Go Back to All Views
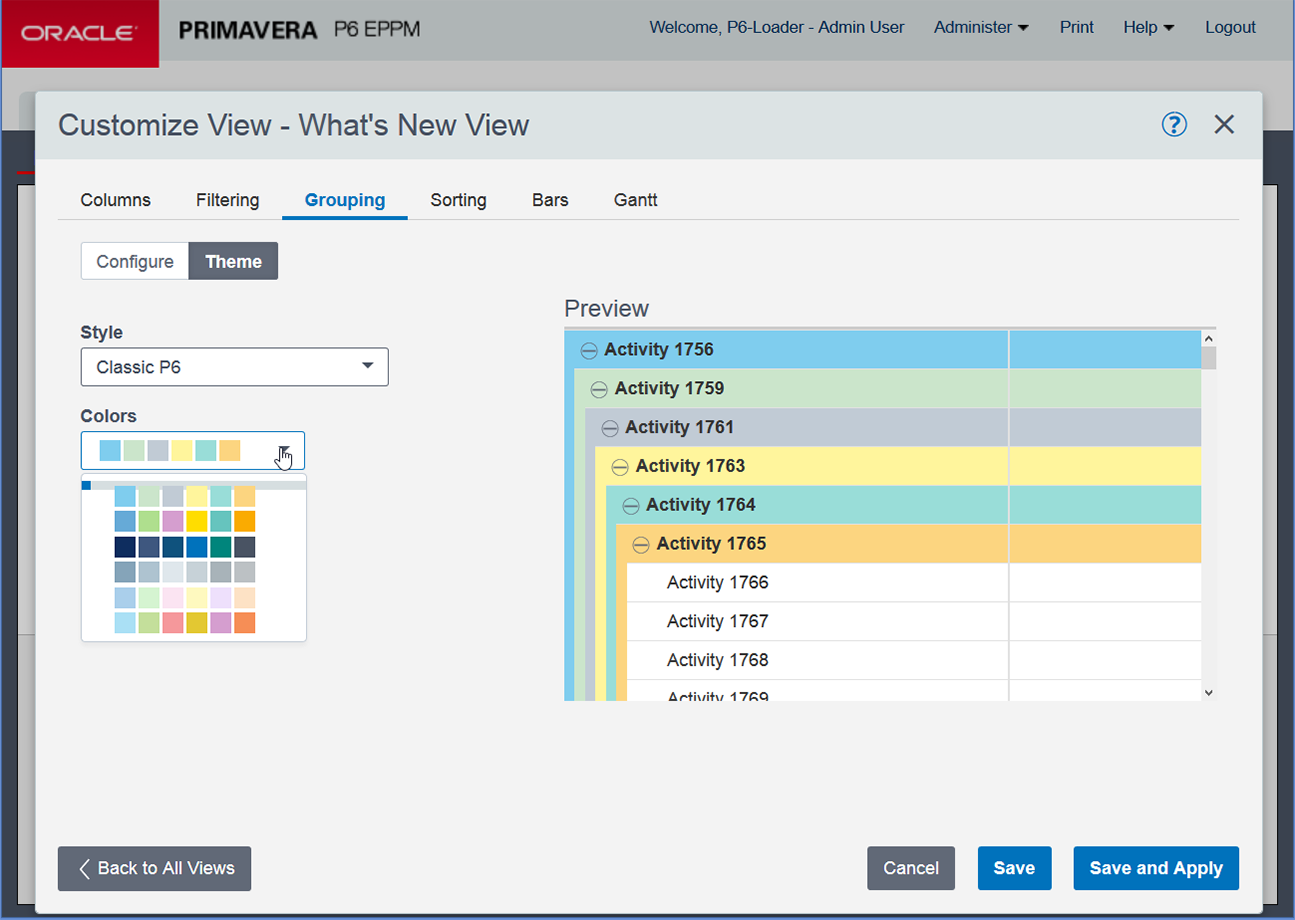 click(x=154, y=868)
